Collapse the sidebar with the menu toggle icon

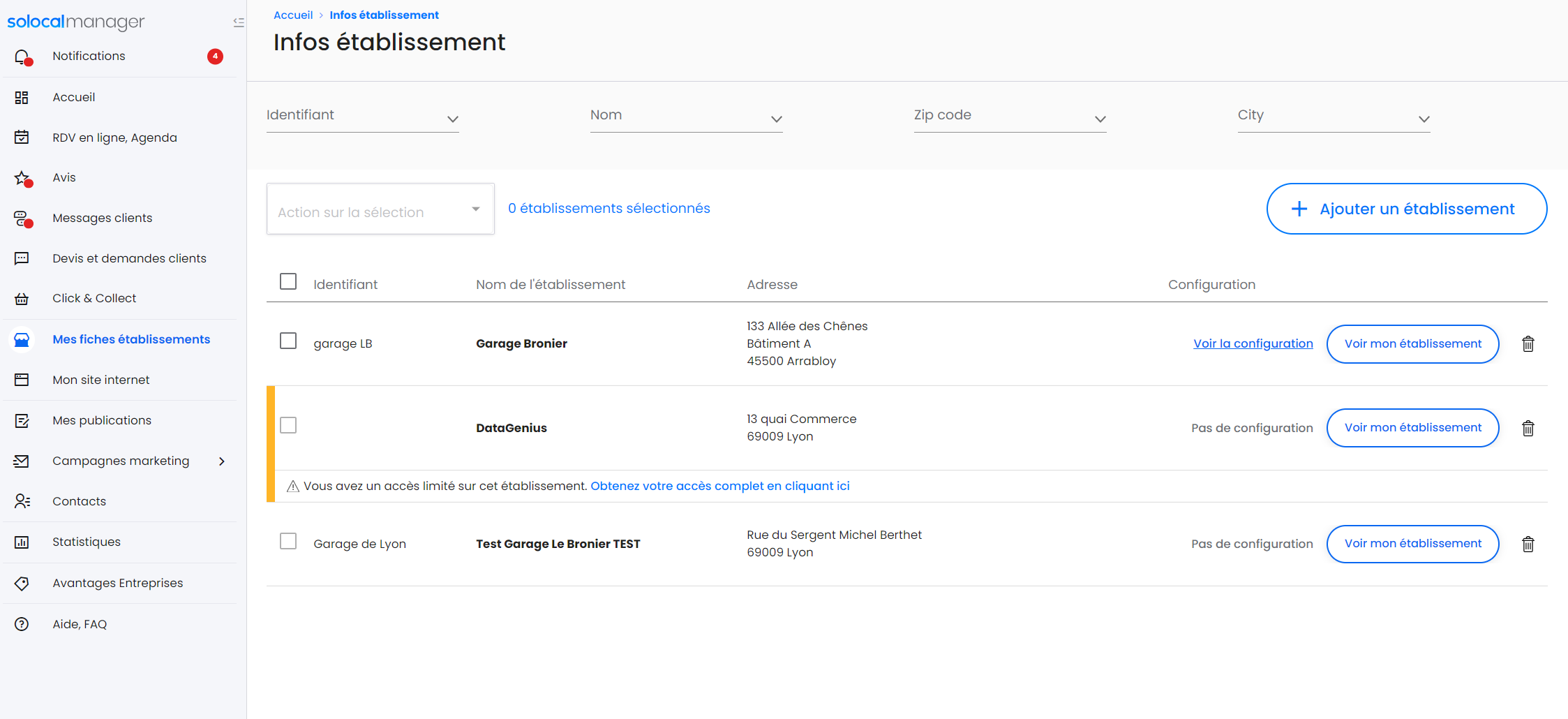tap(239, 22)
